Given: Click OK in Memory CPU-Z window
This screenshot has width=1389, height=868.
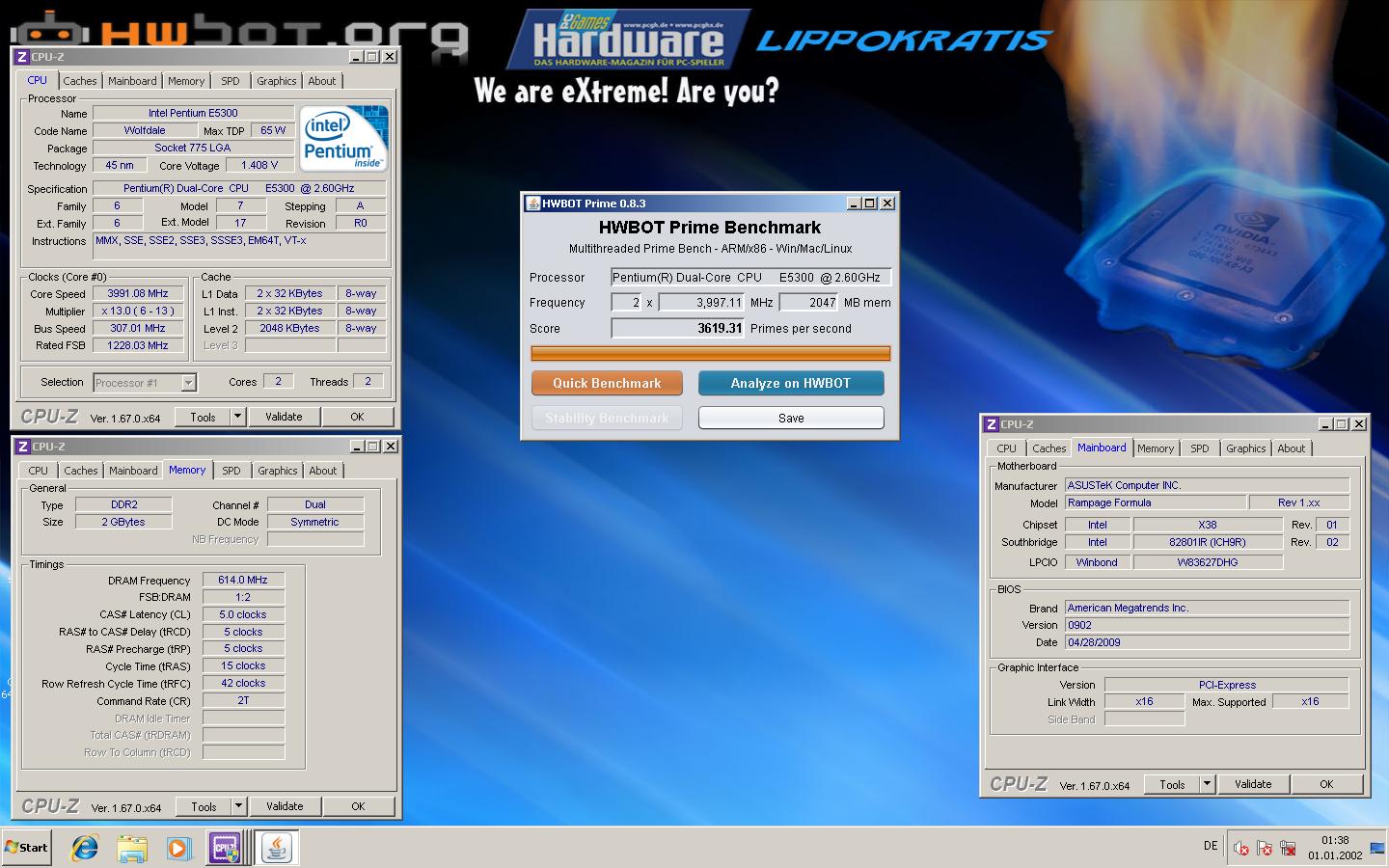Looking at the screenshot, I should point(358,806).
